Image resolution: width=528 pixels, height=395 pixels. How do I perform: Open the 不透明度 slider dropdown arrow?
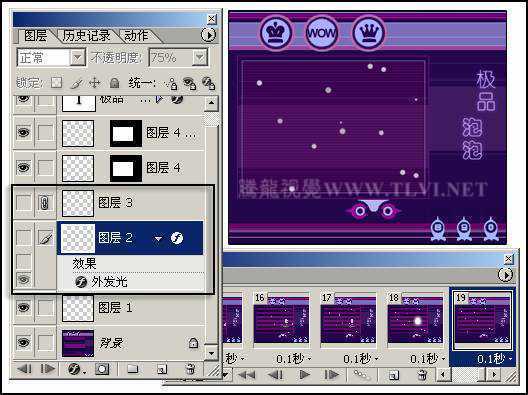click(200, 58)
